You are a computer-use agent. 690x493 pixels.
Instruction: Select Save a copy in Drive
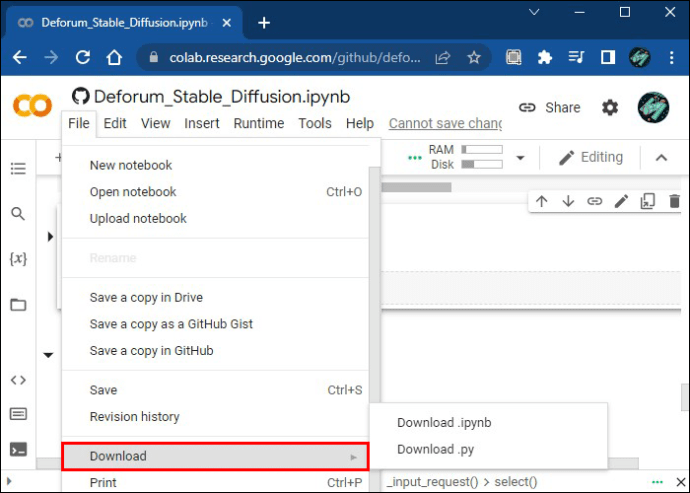[215, 298]
